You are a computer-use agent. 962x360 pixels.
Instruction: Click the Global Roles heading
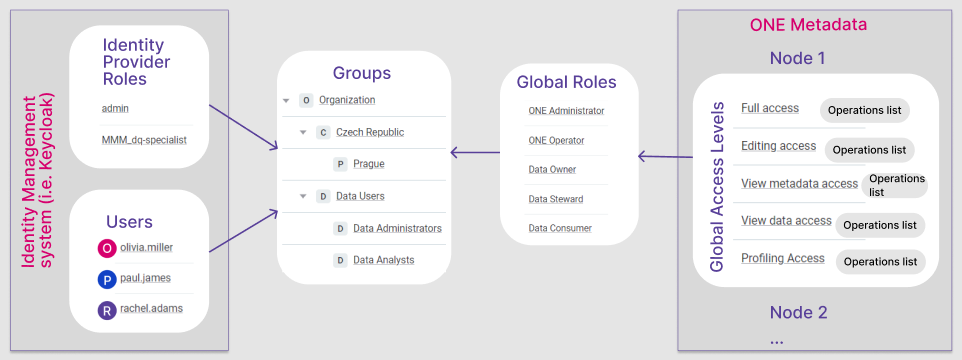pyautogui.click(x=566, y=82)
